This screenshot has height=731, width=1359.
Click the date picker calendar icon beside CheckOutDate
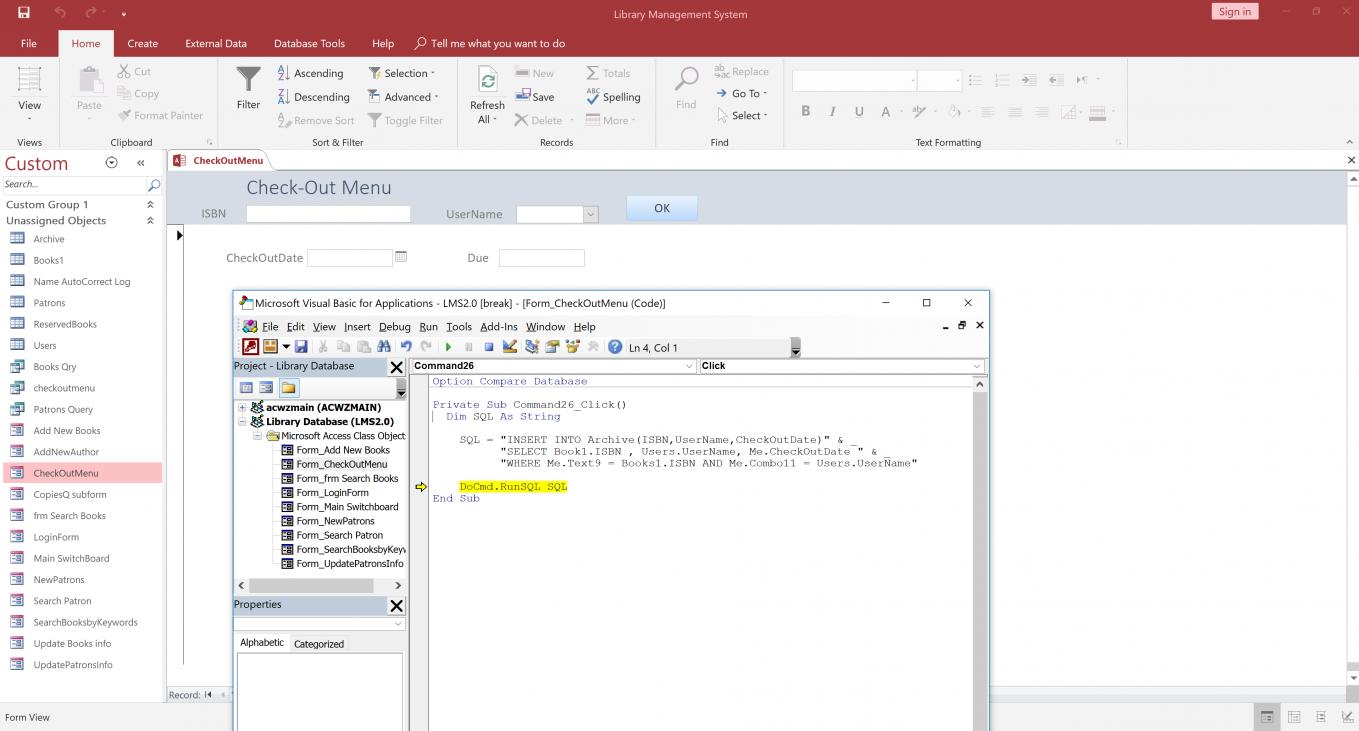401,257
